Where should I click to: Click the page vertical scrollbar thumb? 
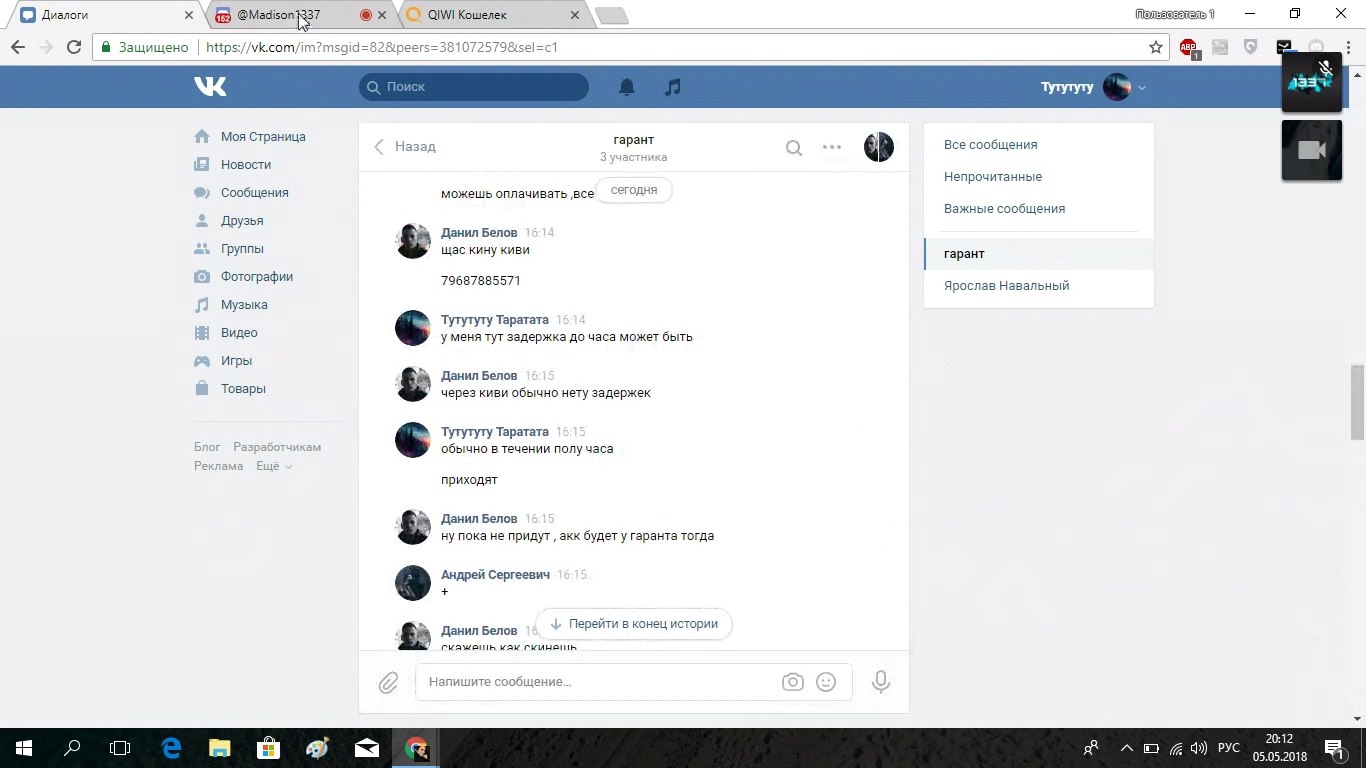coord(1357,402)
